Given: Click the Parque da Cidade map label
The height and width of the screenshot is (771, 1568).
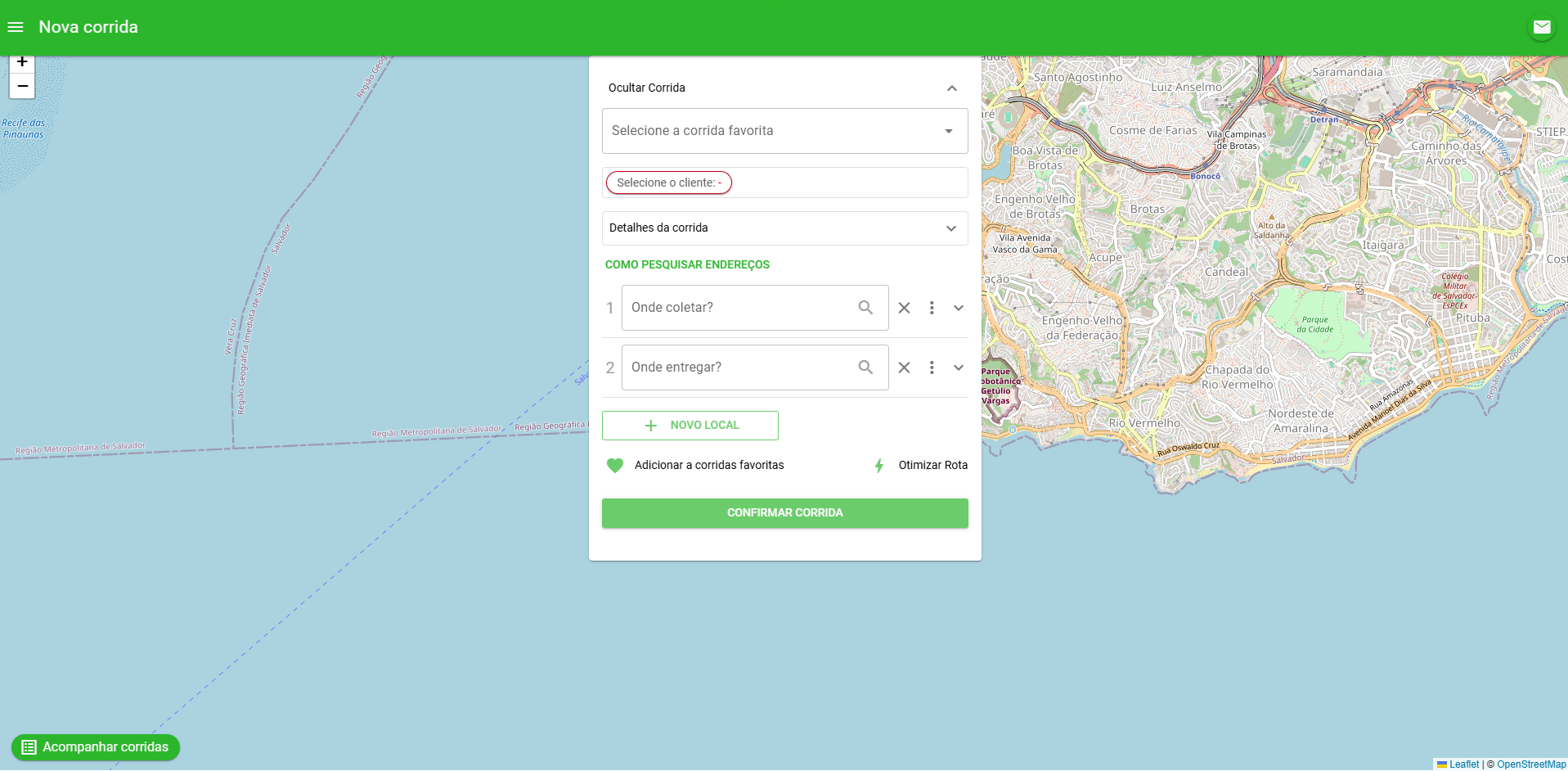Looking at the screenshot, I should (1315, 325).
